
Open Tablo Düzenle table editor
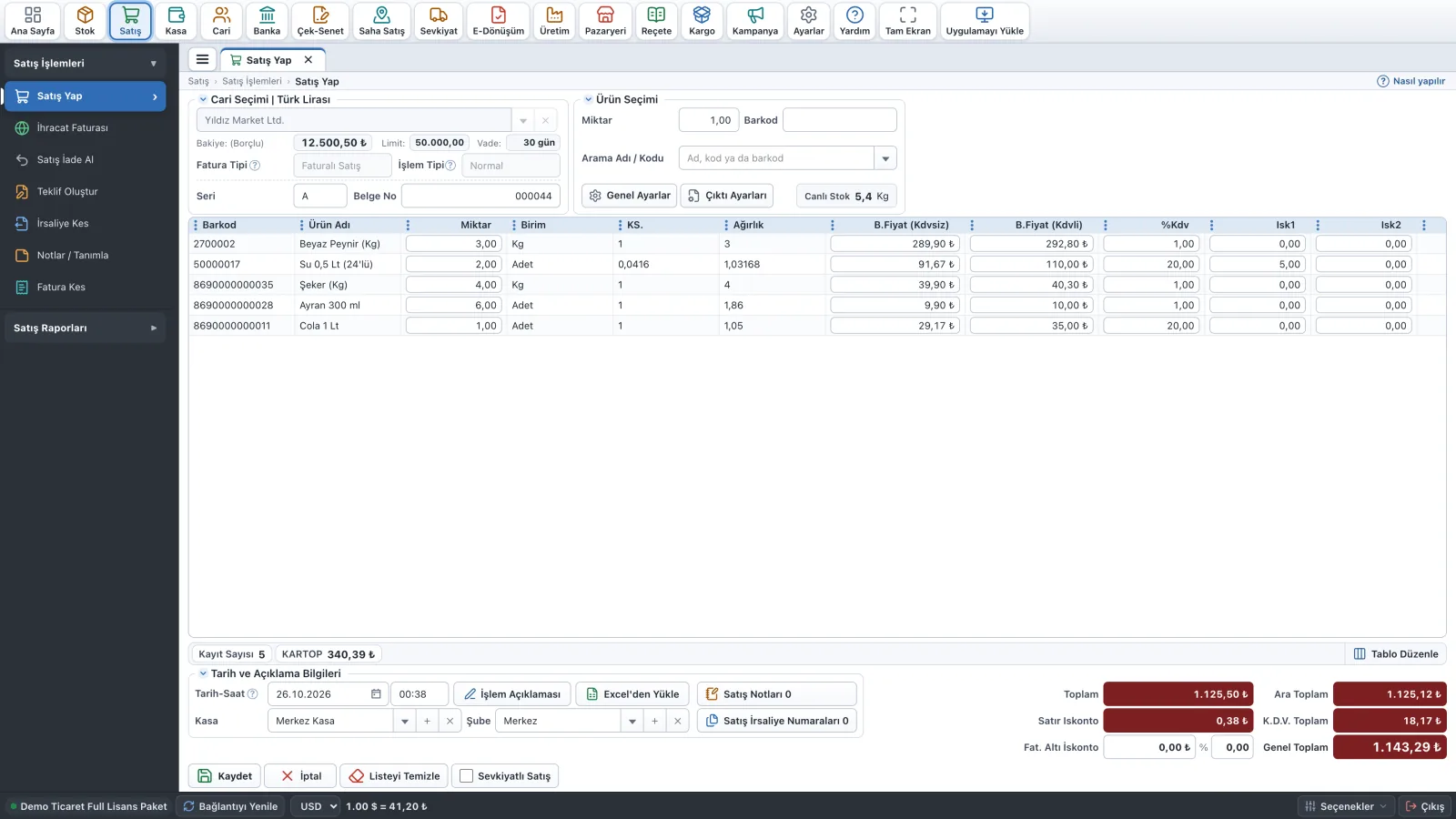click(x=1396, y=654)
